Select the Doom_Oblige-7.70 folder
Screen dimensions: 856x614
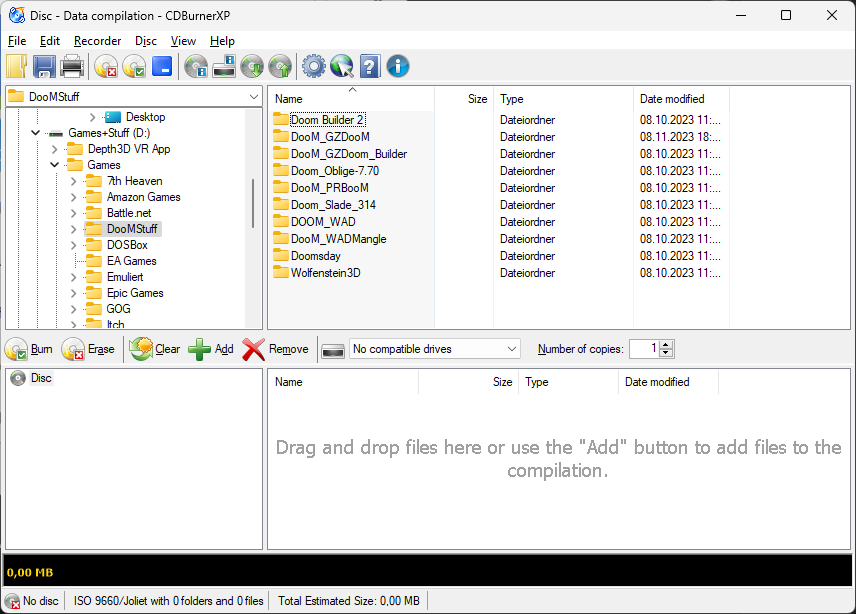(x=335, y=171)
